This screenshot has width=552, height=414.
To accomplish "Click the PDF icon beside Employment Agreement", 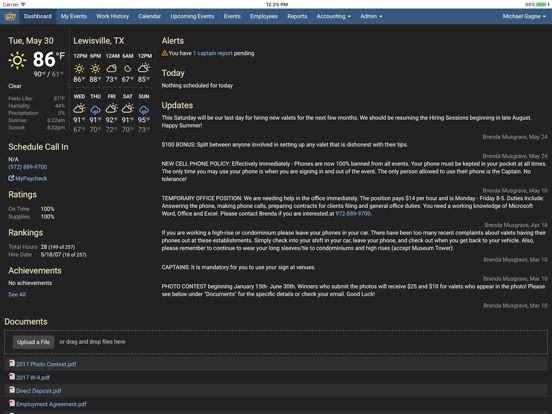I will pyautogui.click(x=12, y=403).
